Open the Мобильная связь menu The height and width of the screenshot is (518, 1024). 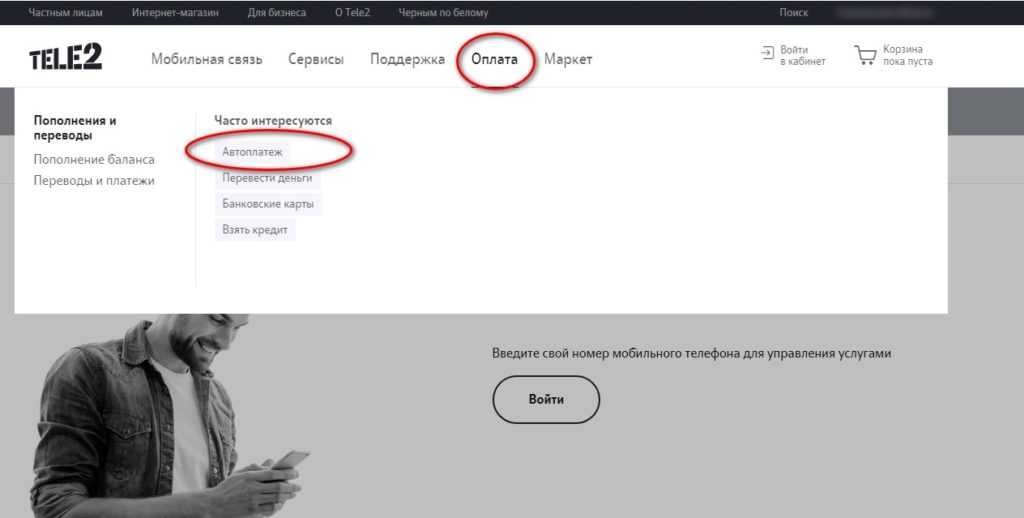tap(206, 59)
